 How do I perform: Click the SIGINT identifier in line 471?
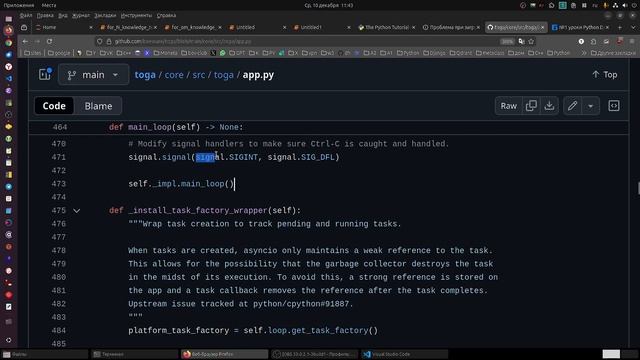pos(243,157)
